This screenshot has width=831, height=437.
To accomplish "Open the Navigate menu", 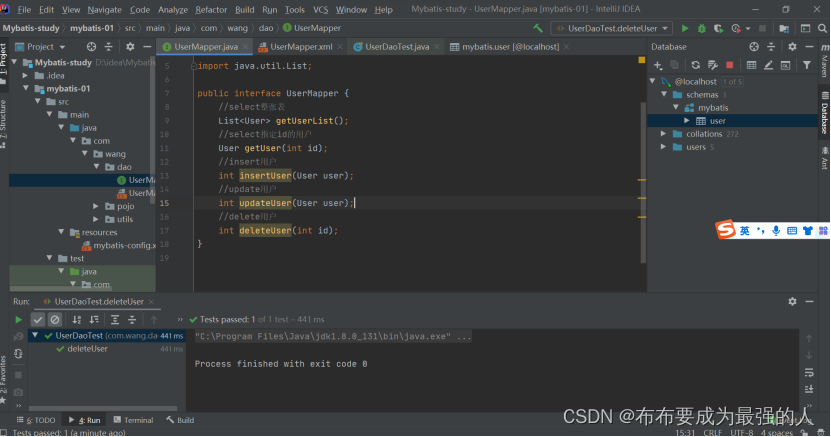I will pos(104,10).
